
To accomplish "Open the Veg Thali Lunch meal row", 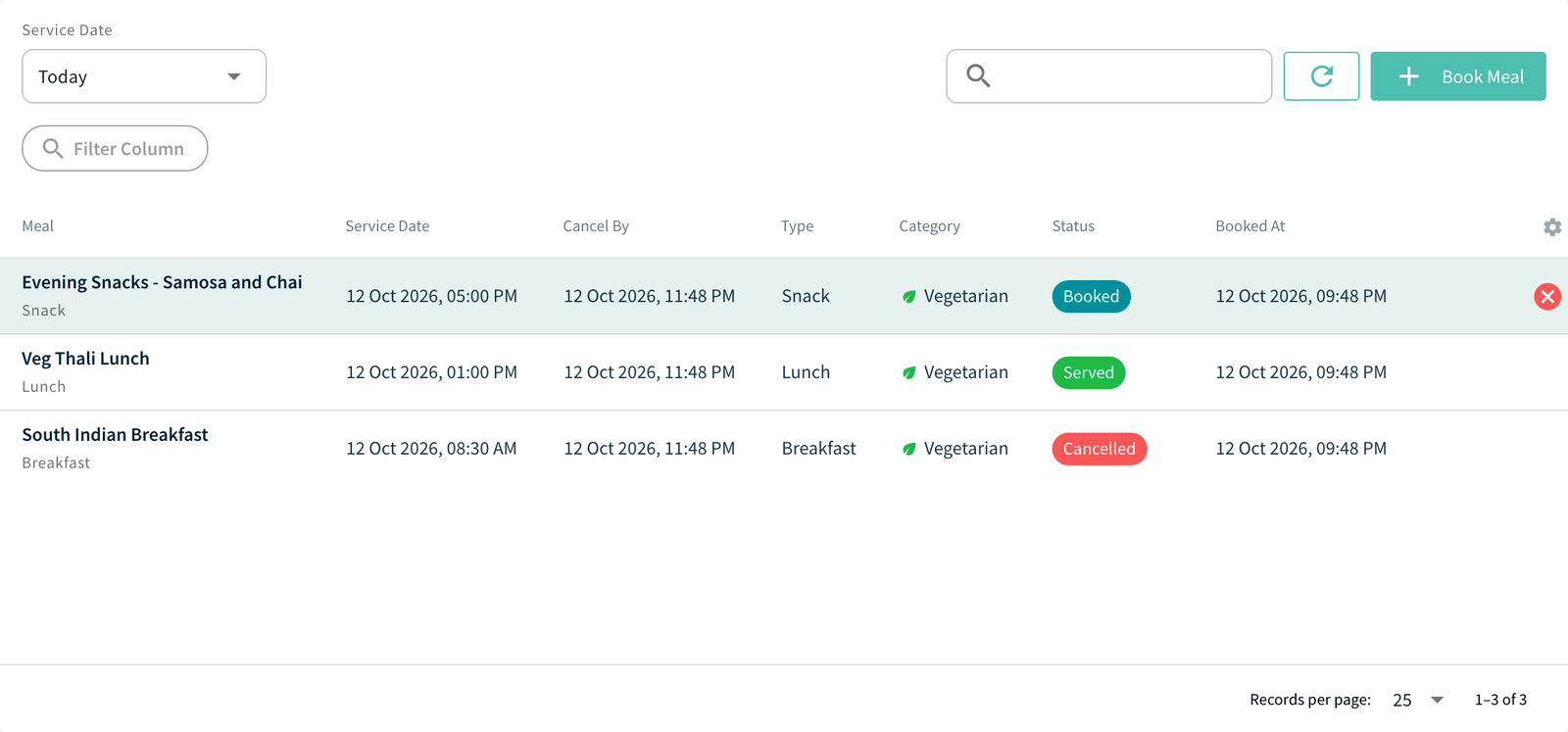I will tap(784, 372).
